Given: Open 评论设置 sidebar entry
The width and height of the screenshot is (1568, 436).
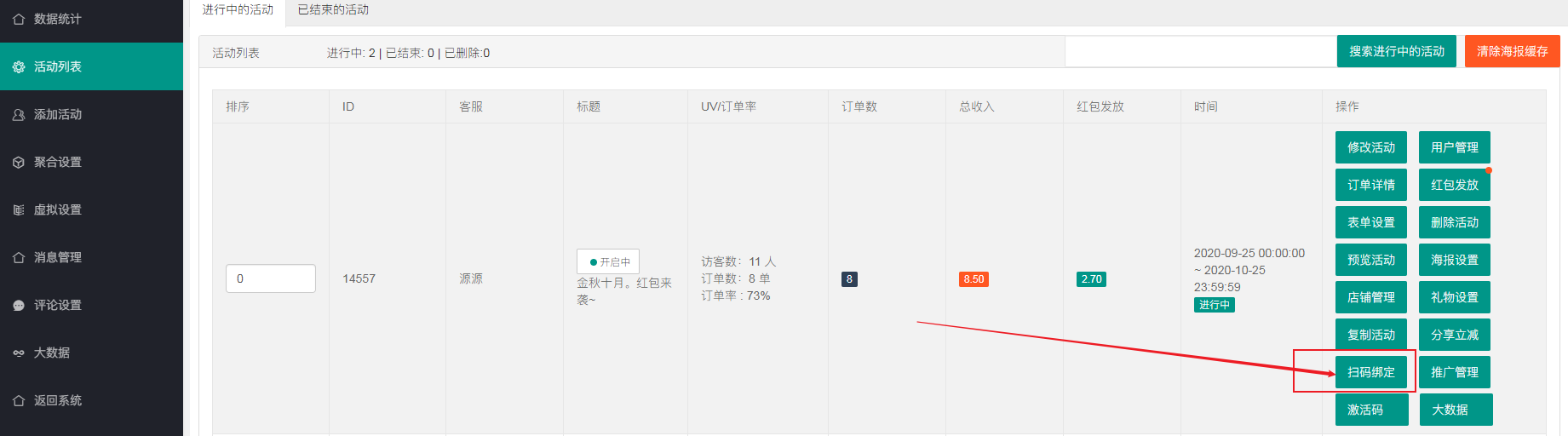Looking at the screenshot, I should click(x=91, y=305).
